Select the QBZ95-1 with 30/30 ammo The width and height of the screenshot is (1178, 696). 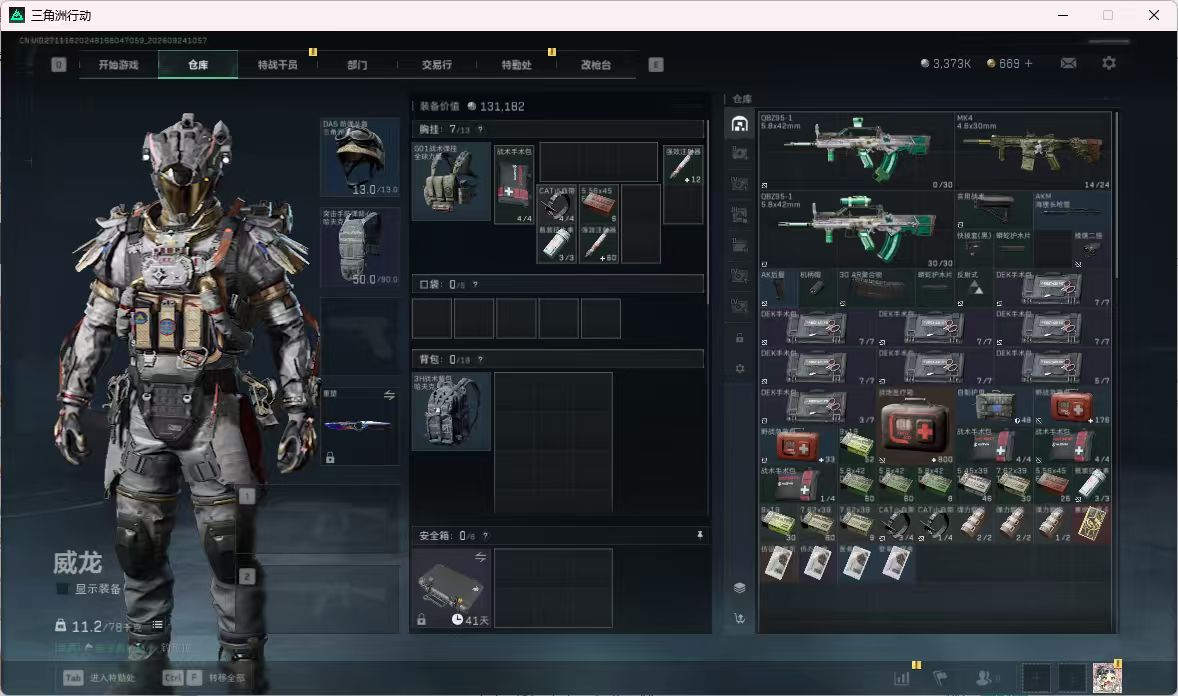[856, 229]
